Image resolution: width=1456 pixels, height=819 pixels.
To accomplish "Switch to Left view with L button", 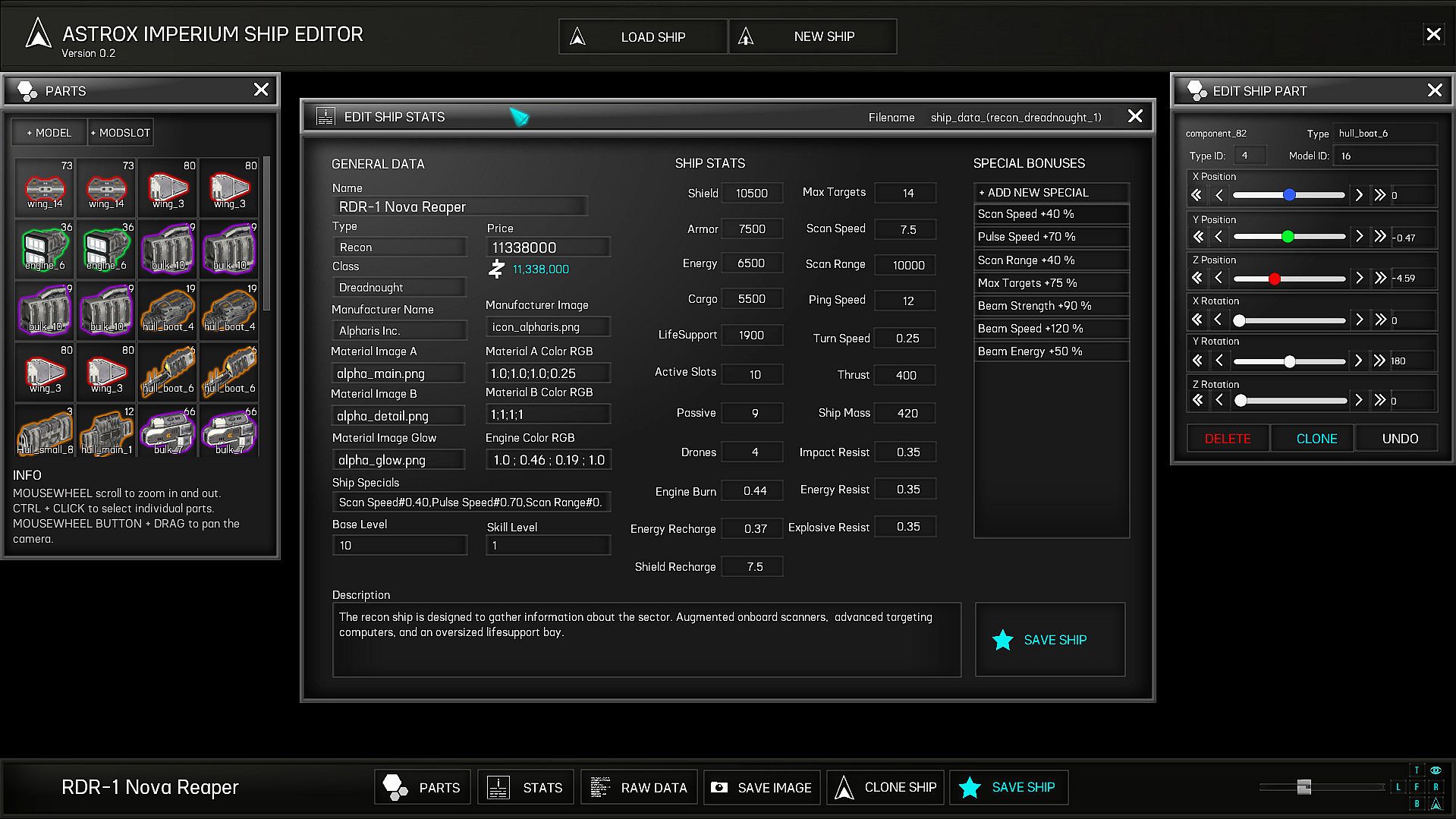I will tap(1398, 787).
